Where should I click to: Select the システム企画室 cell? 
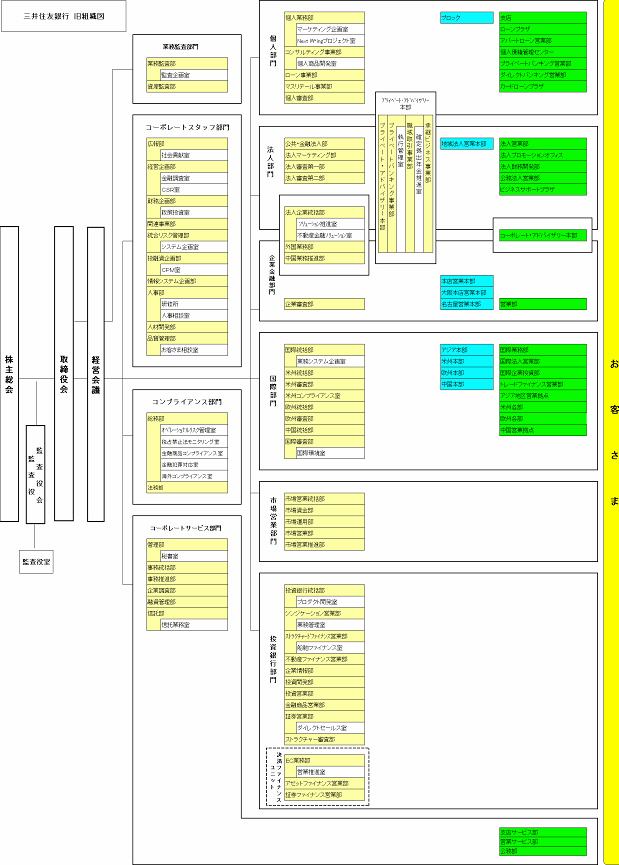click(x=194, y=247)
